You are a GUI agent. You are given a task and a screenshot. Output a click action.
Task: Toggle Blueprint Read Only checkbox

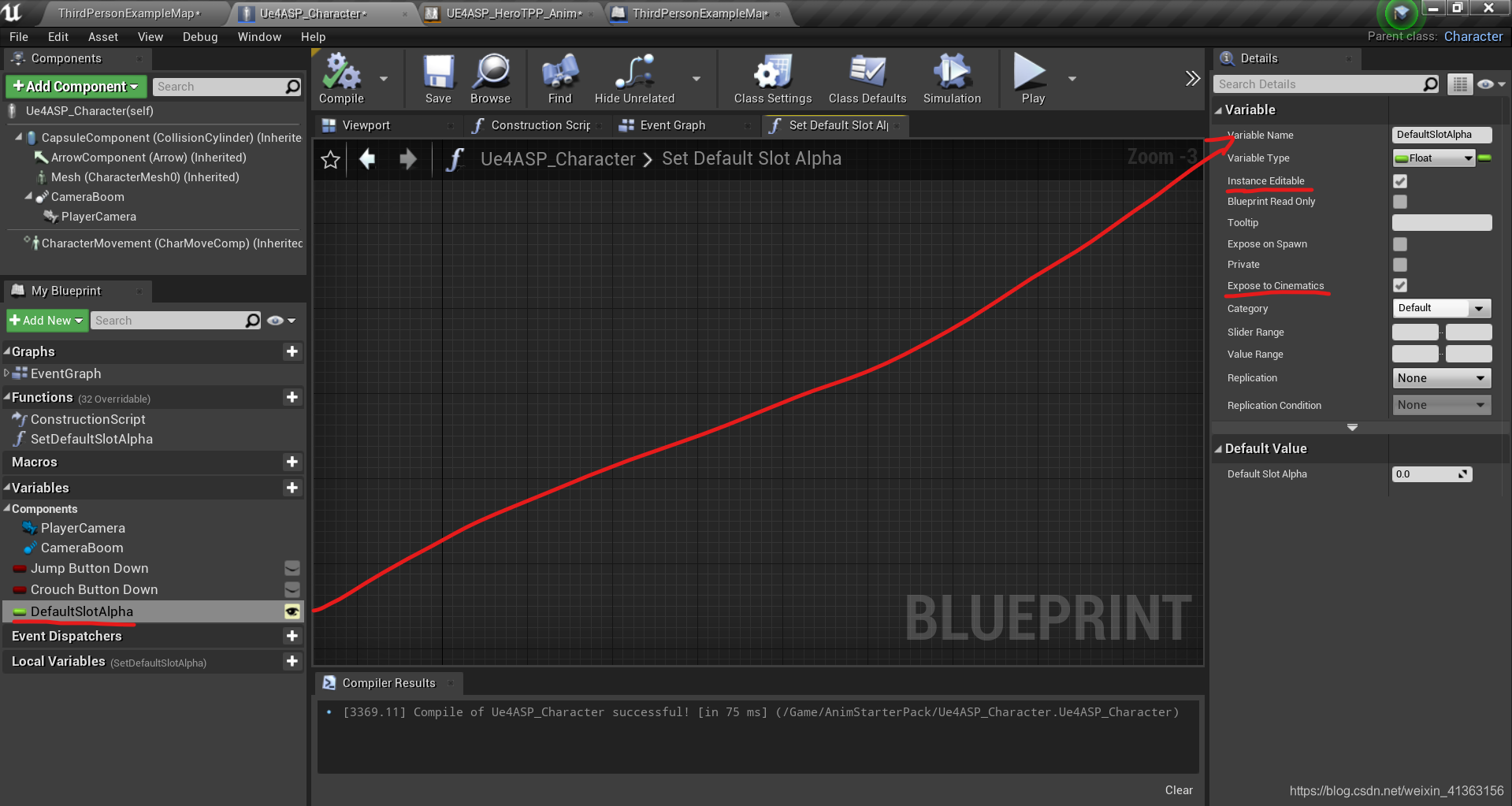[x=1400, y=202]
